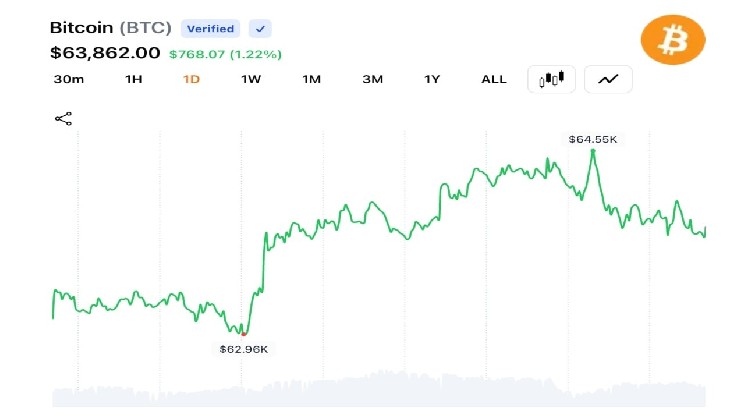Switch chart to 1Y range
This screenshot has width=745, height=419.
pyautogui.click(x=432, y=79)
